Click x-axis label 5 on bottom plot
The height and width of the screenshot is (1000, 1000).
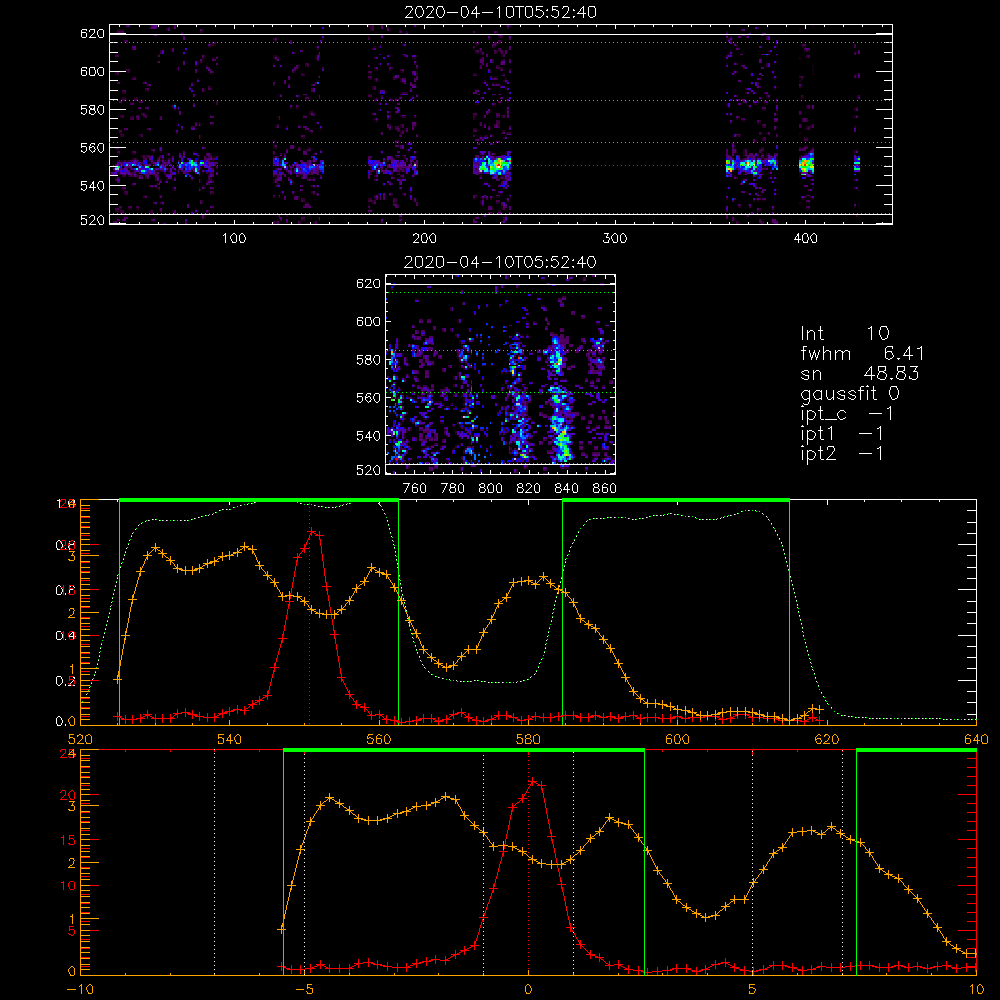click(x=753, y=990)
